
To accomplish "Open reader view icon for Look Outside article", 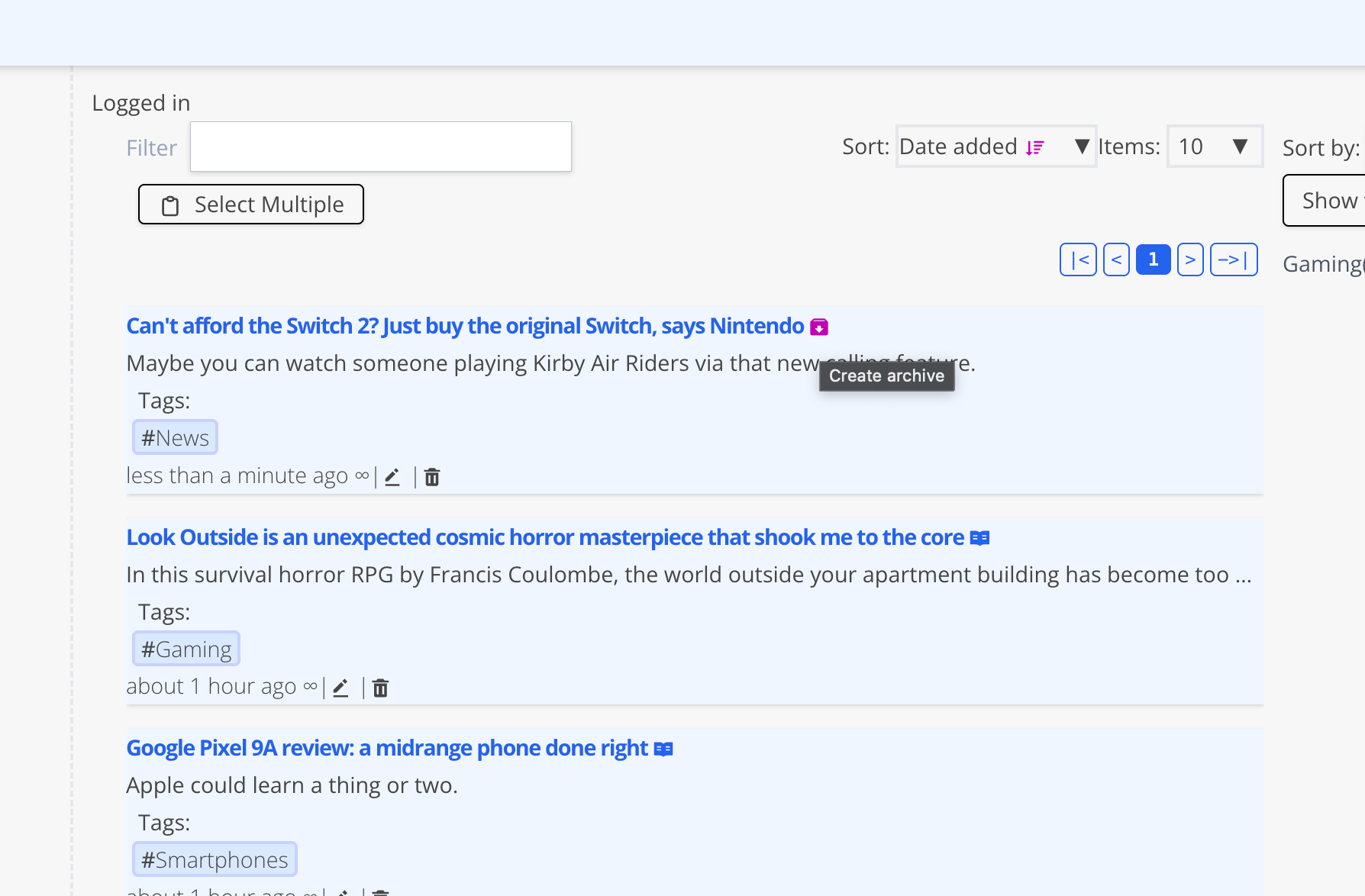I will point(979,538).
